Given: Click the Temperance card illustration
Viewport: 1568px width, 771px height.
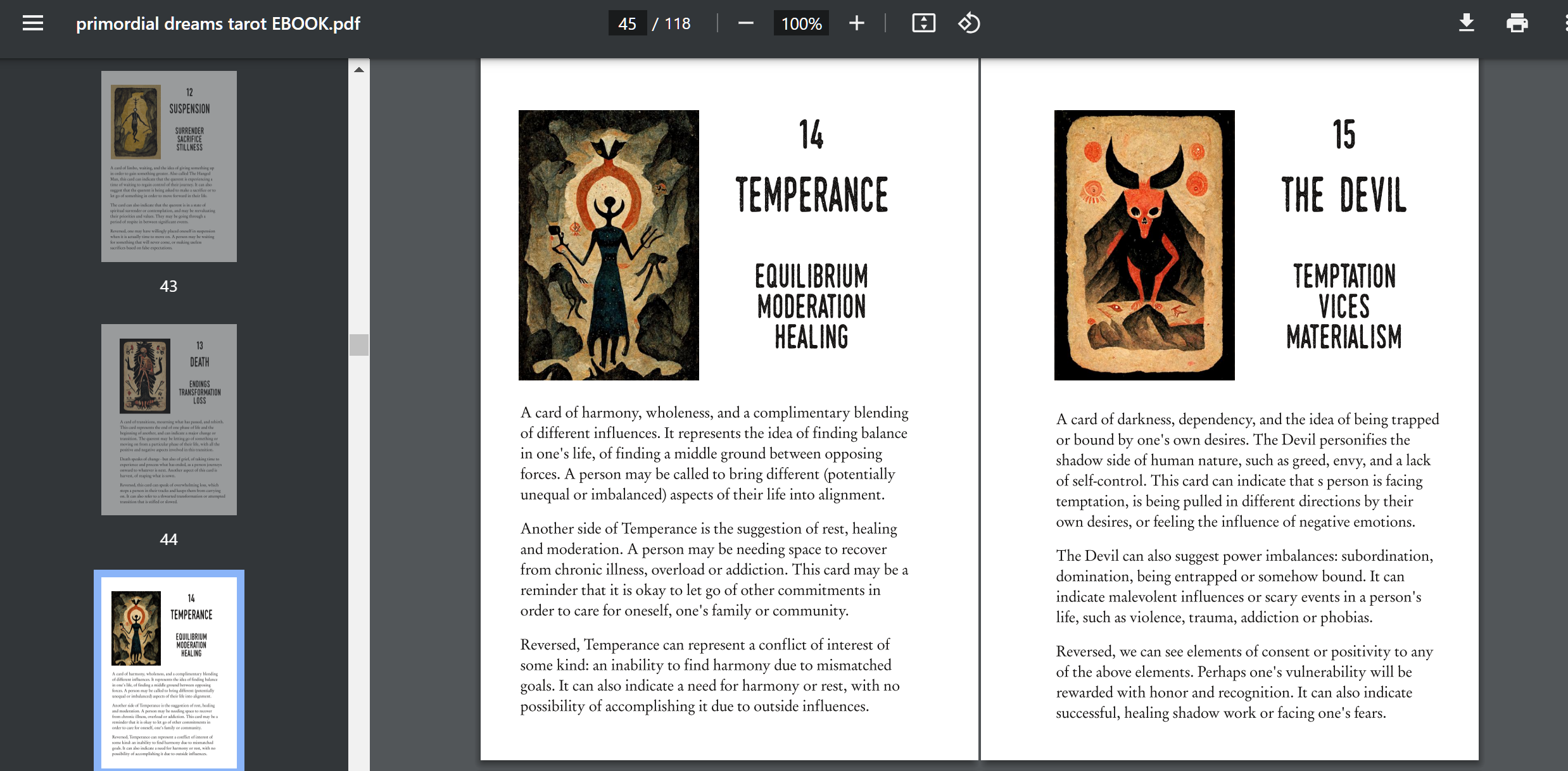Looking at the screenshot, I should coord(609,245).
